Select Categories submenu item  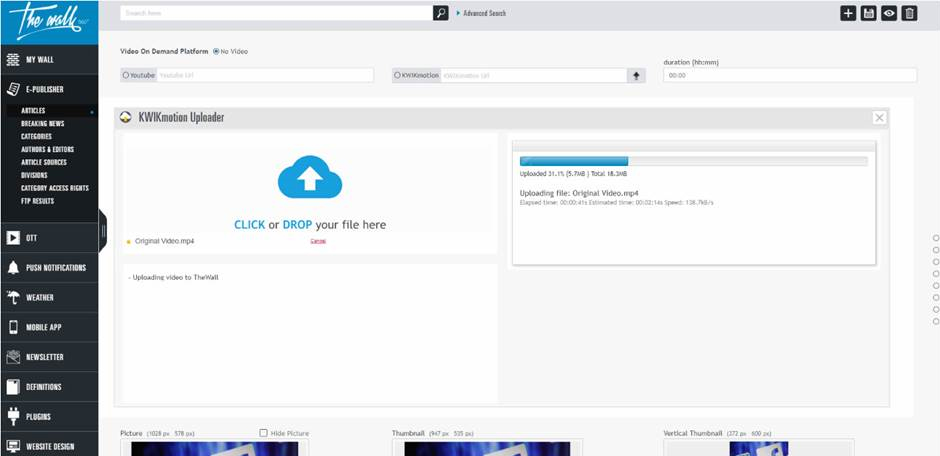coord(37,137)
